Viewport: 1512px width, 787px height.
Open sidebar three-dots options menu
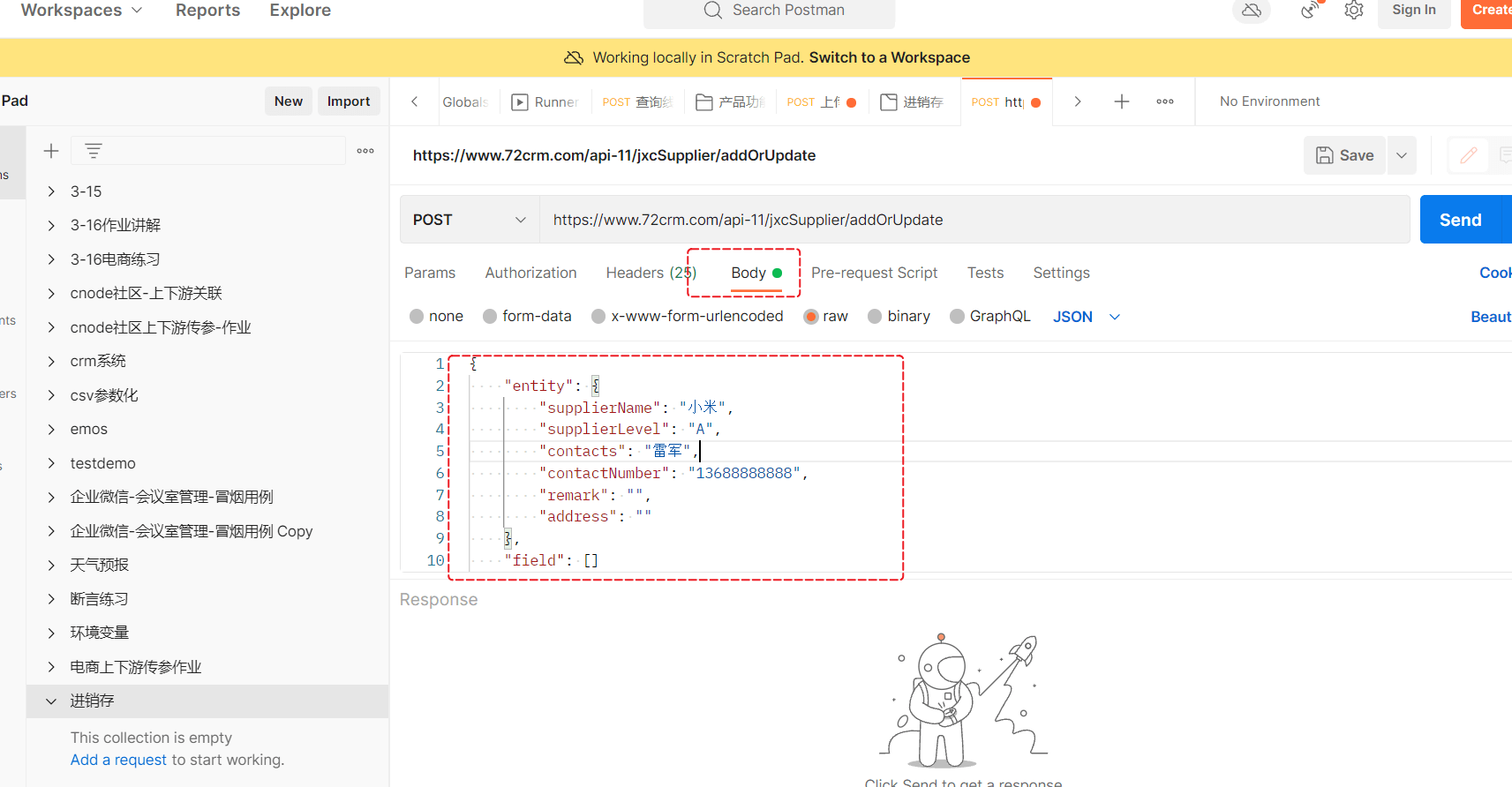coord(365,151)
